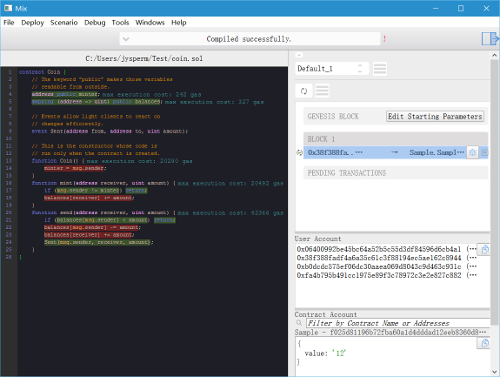
Task: Copy user account addresses with clipboard icon
Action: tap(485, 249)
